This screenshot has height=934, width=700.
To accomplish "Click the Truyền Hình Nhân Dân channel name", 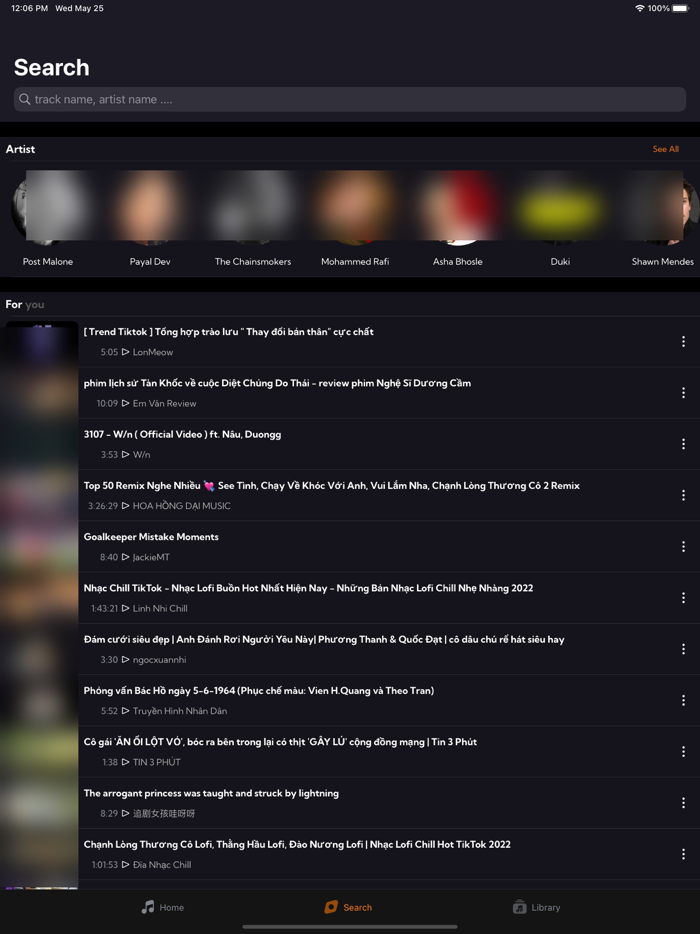I will pos(180,711).
